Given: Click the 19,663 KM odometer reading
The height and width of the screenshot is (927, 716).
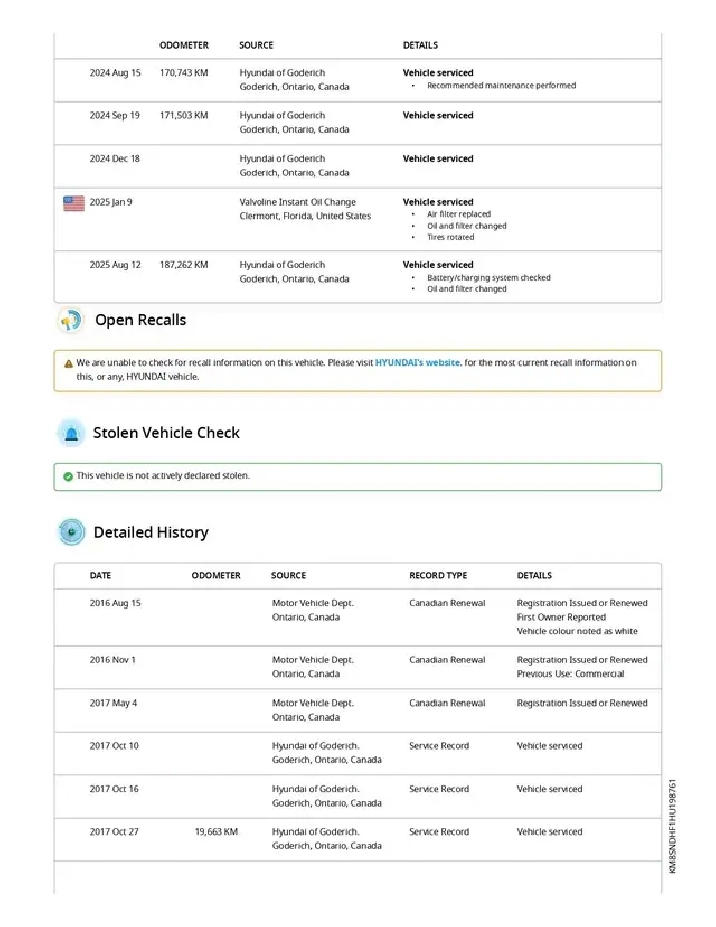Looking at the screenshot, I should tap(216, 832).
